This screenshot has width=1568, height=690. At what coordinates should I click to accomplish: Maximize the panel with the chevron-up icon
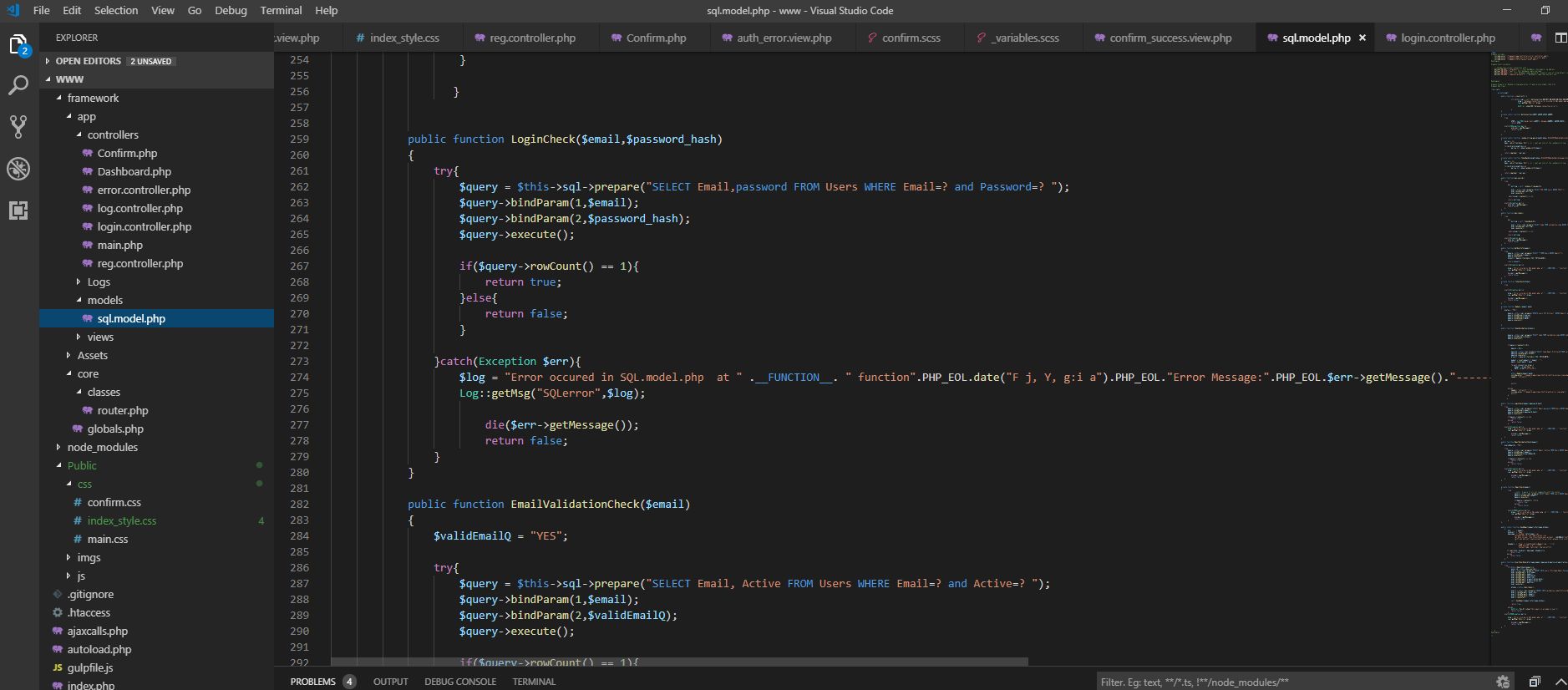point(1560,682)
